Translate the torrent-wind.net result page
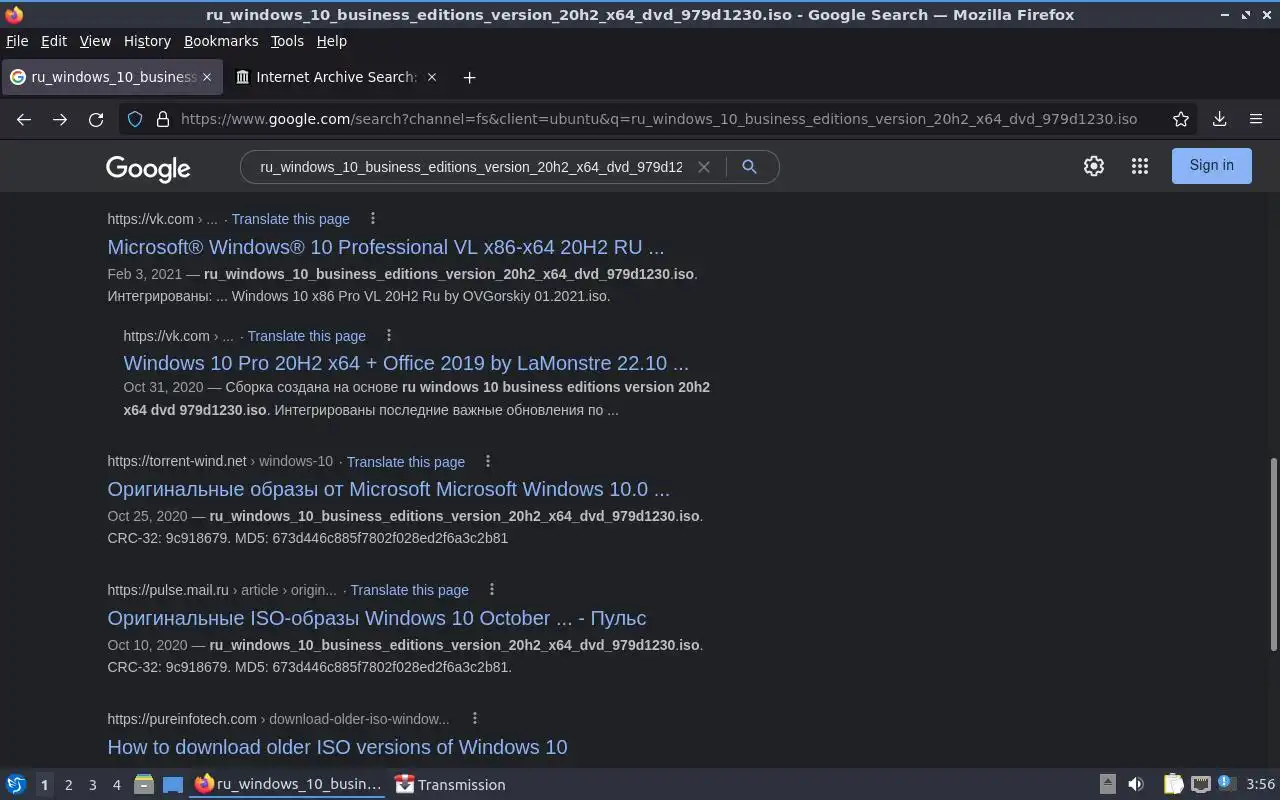 [x=405, y=462]
